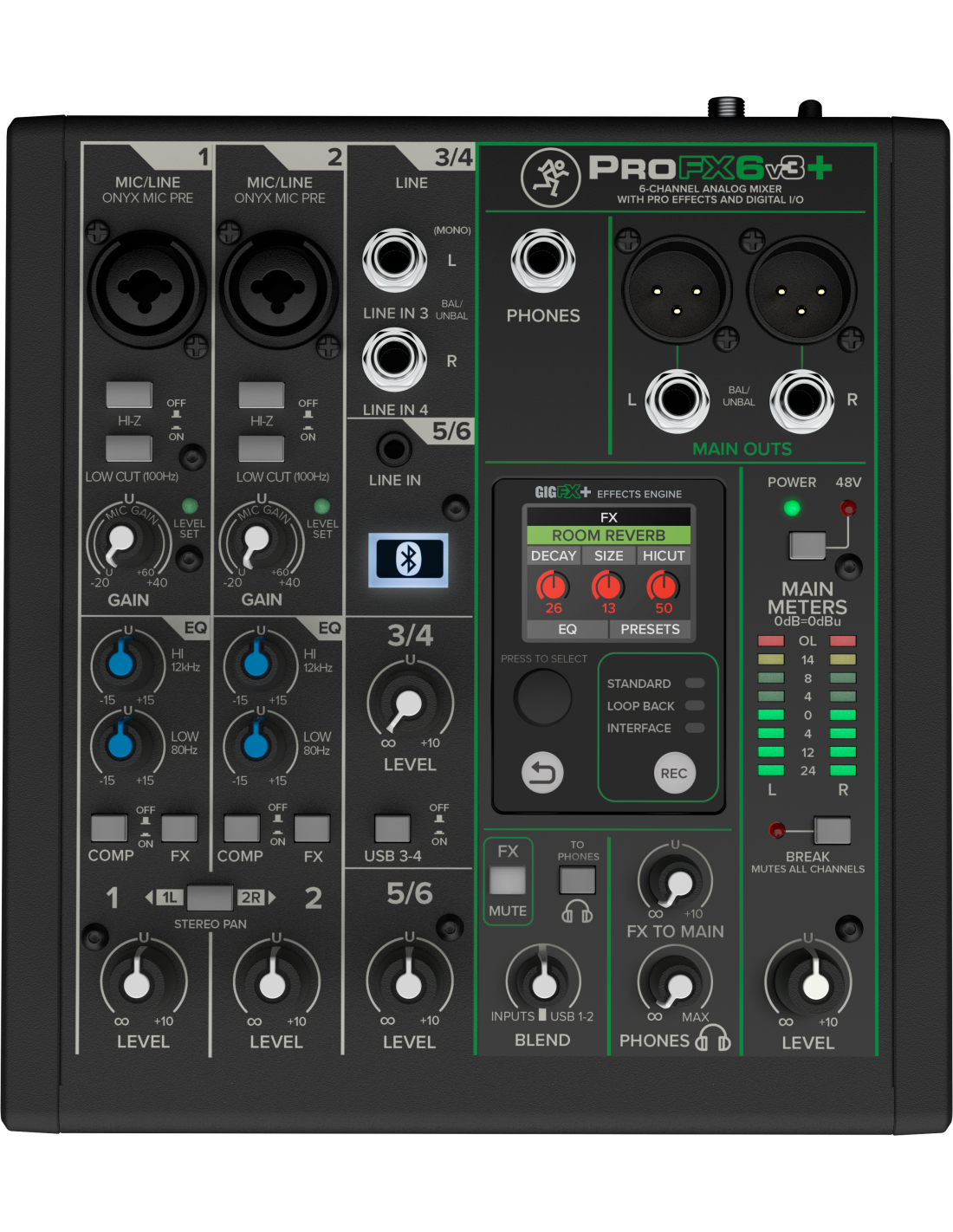
Task: Click the left XLR main output
Action: click(676, 290)
